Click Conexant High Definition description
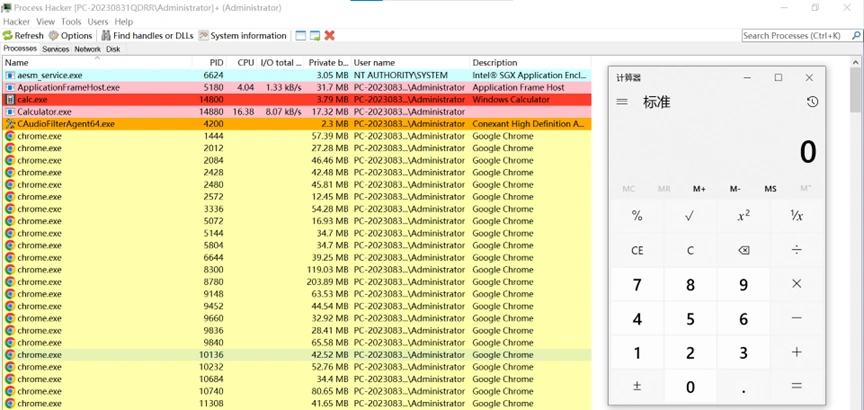 (528, 124)
